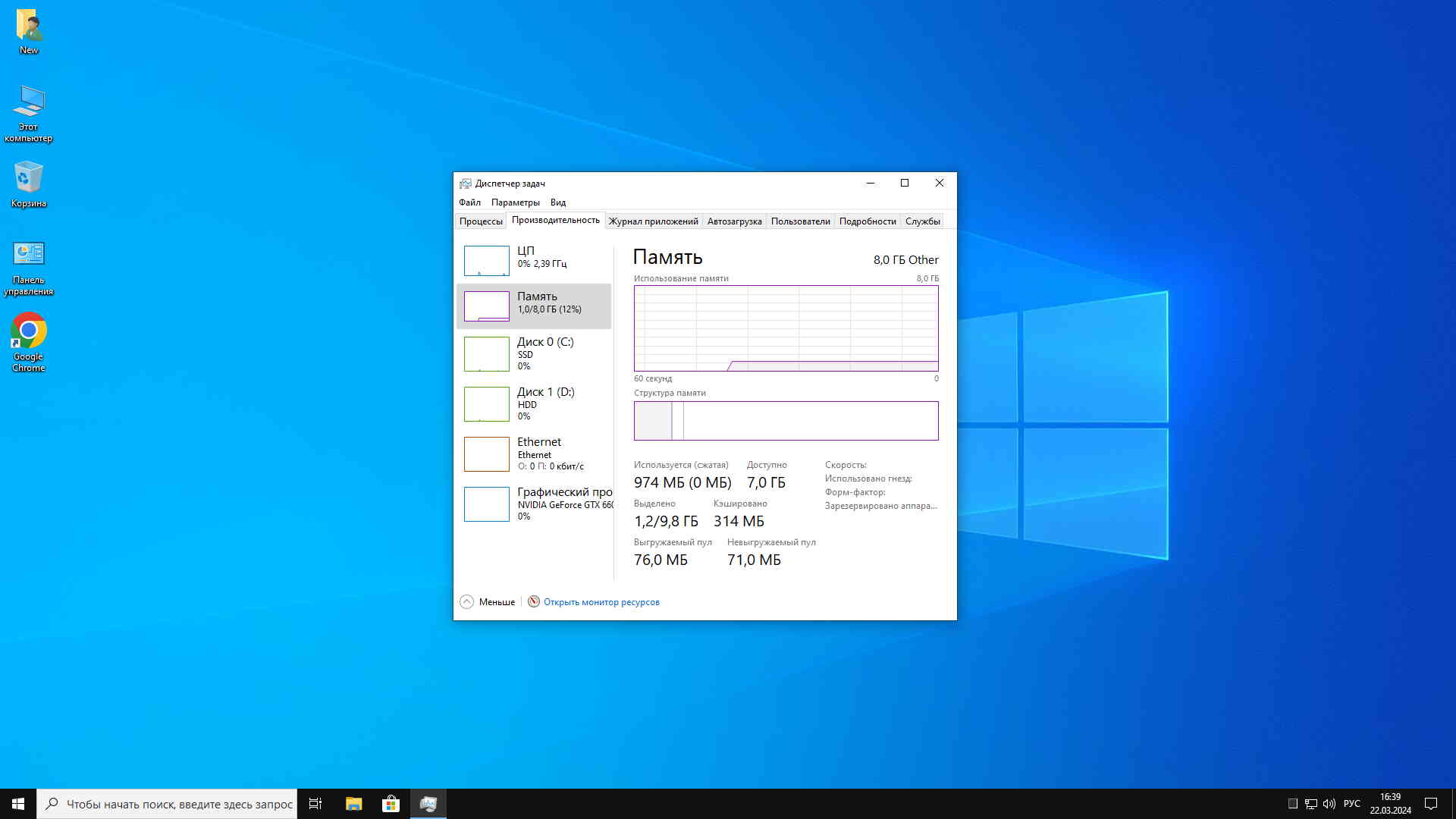Open the Вид menu
Image resolution: width=1456 pixels, height=819 pixels.
point(557,202)
